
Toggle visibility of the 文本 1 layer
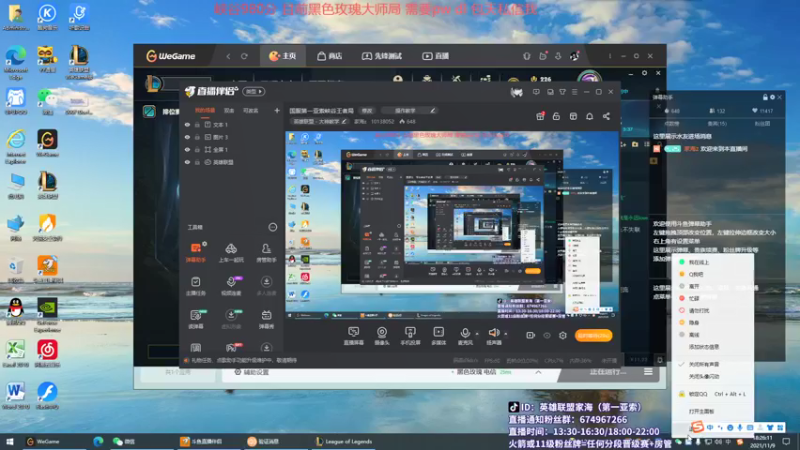(x=187, y=124)
